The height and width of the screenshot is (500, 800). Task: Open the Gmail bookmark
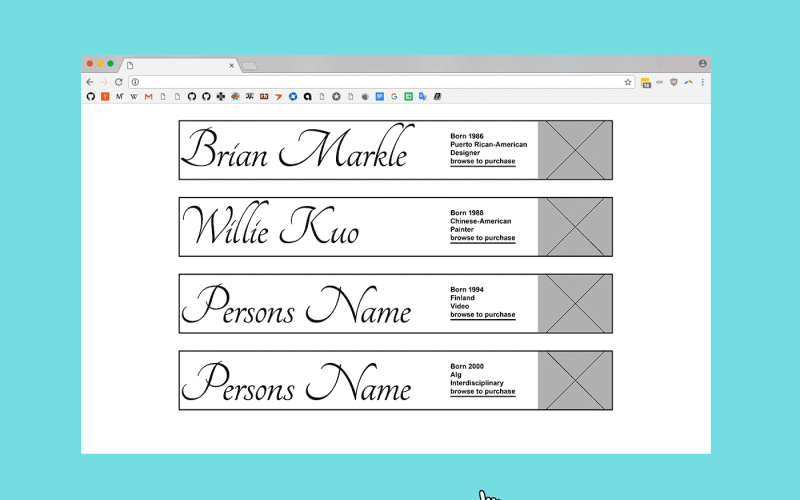click(148, 96)
